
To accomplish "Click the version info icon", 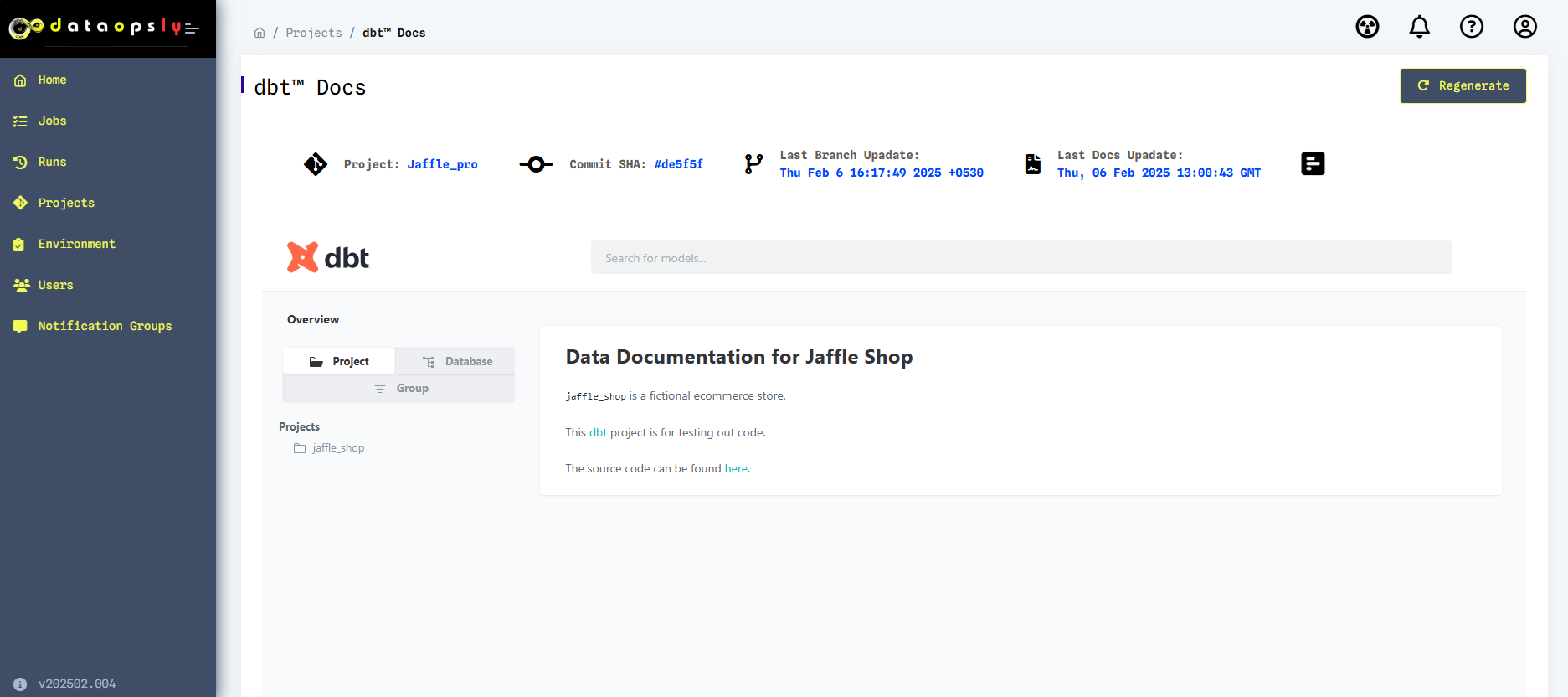I will click(20, 684).
